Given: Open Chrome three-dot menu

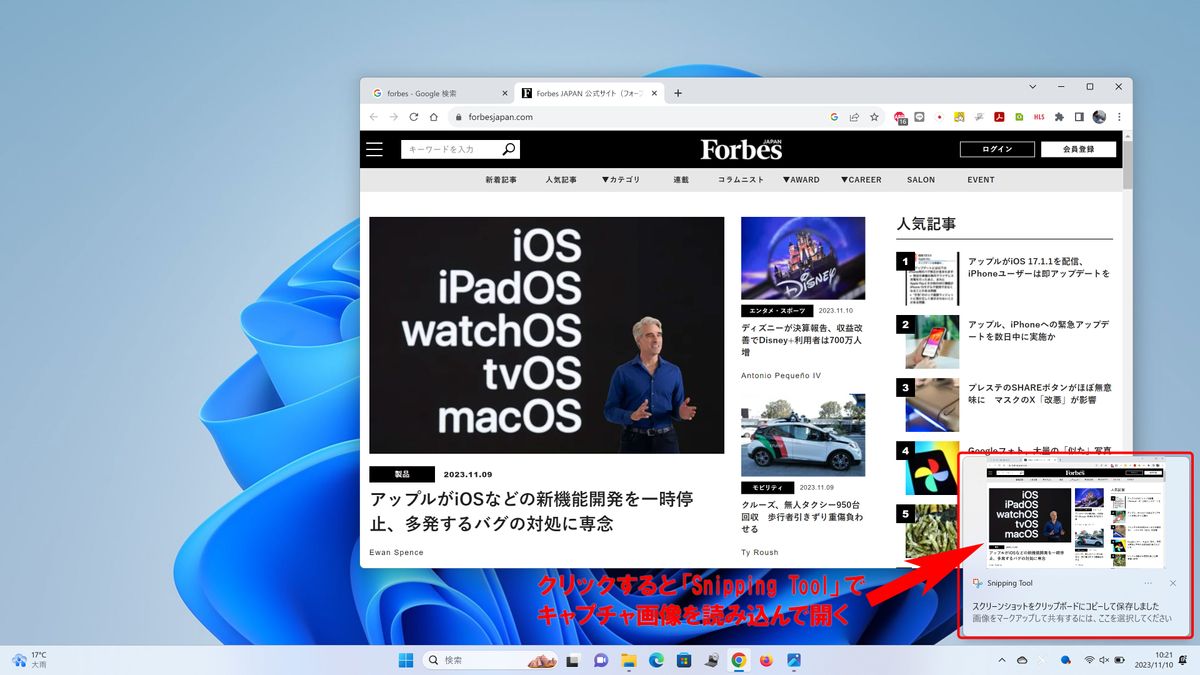Looking at the screenshot, I should point(1119,117).
